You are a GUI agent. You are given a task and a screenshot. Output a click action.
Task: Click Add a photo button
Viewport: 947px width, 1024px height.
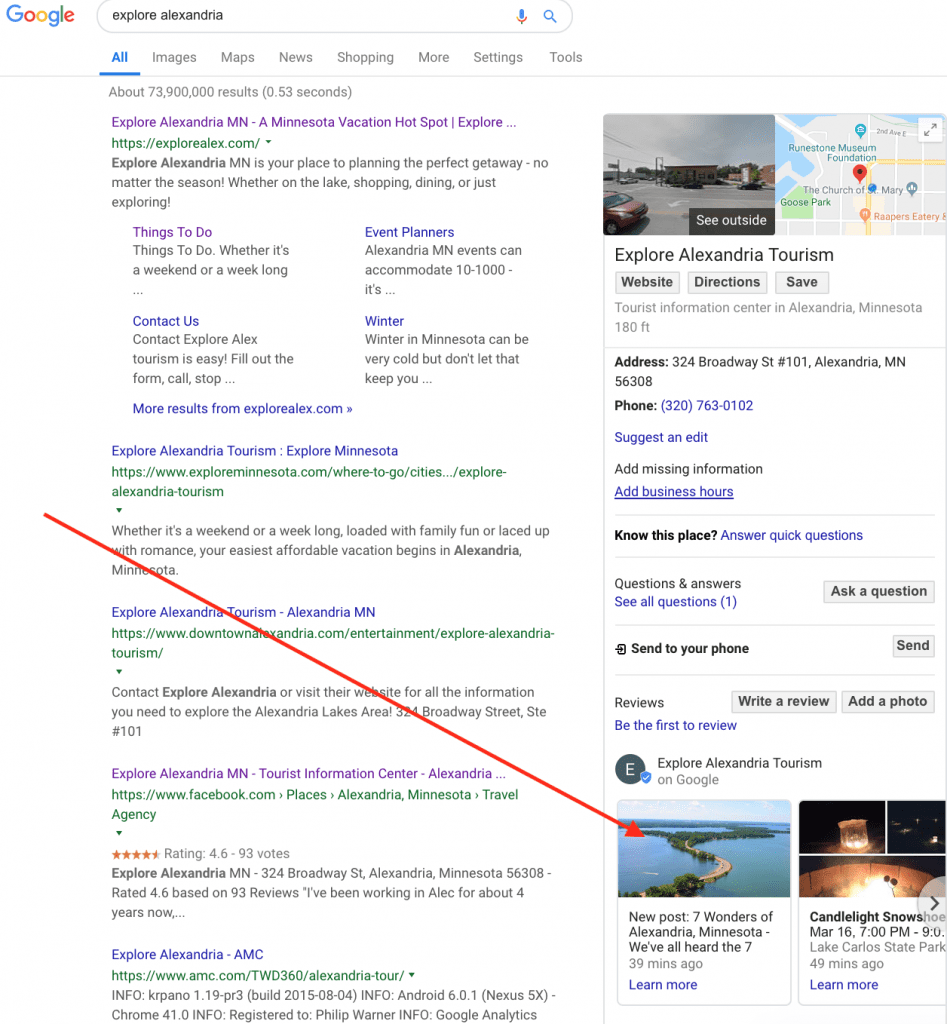pyautogui.click(x=888, y=701)
